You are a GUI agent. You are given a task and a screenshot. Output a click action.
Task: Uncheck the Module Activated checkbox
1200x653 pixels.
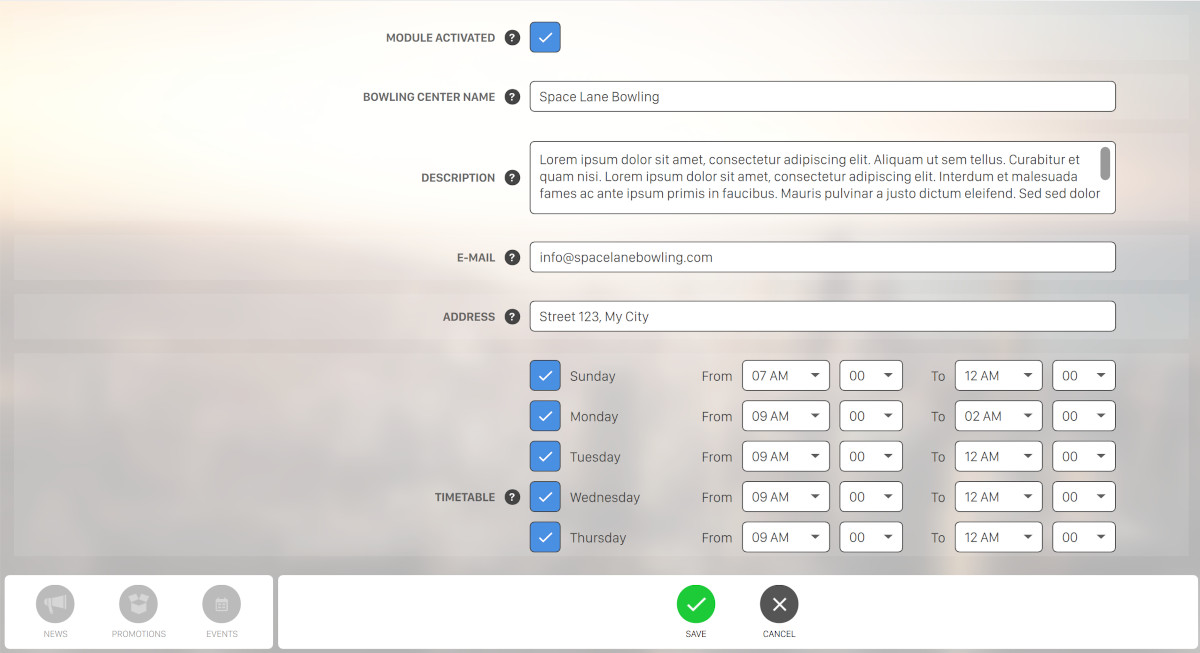(545, 37)
